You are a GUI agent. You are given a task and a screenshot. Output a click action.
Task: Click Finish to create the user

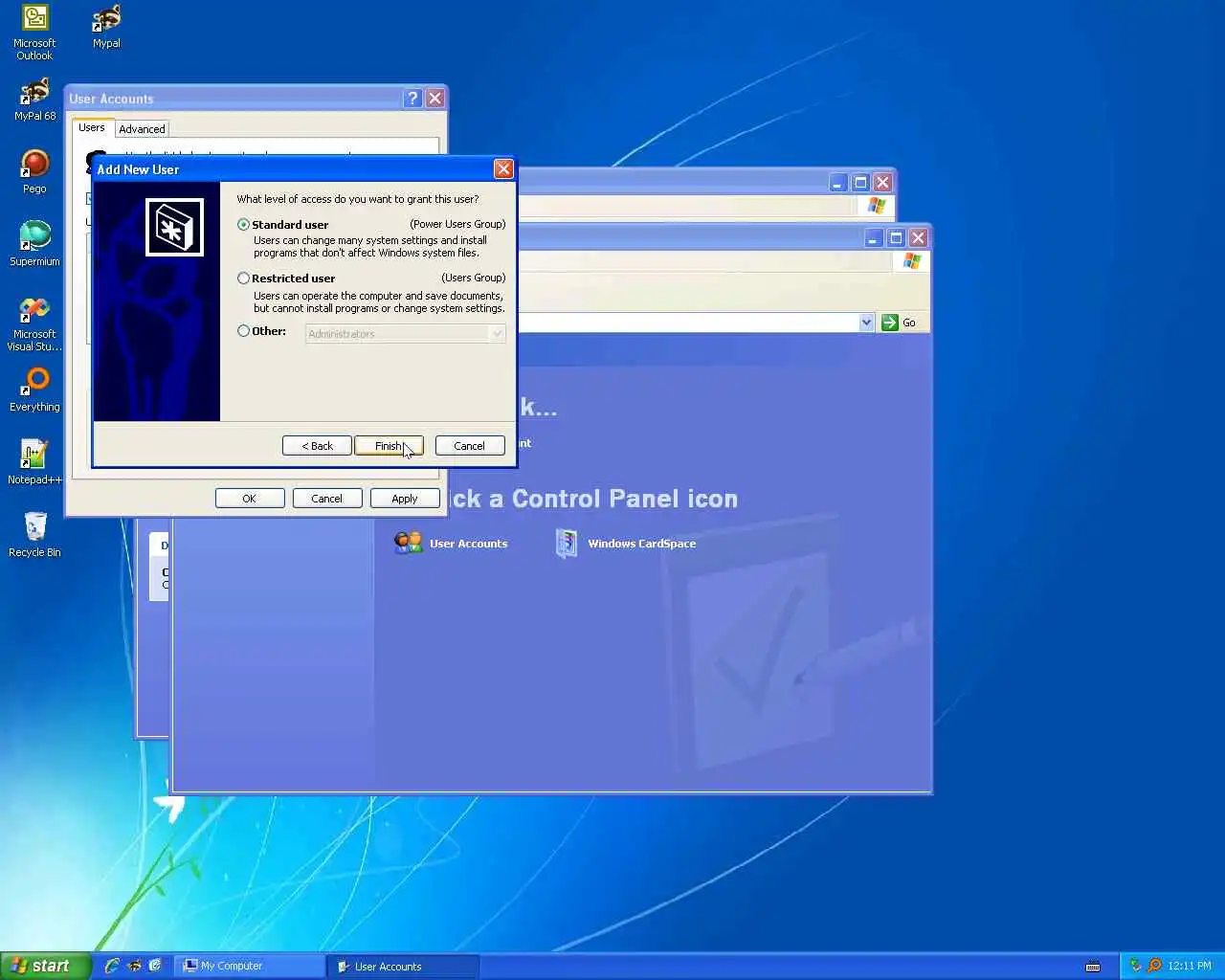click(x=389, y=446)
